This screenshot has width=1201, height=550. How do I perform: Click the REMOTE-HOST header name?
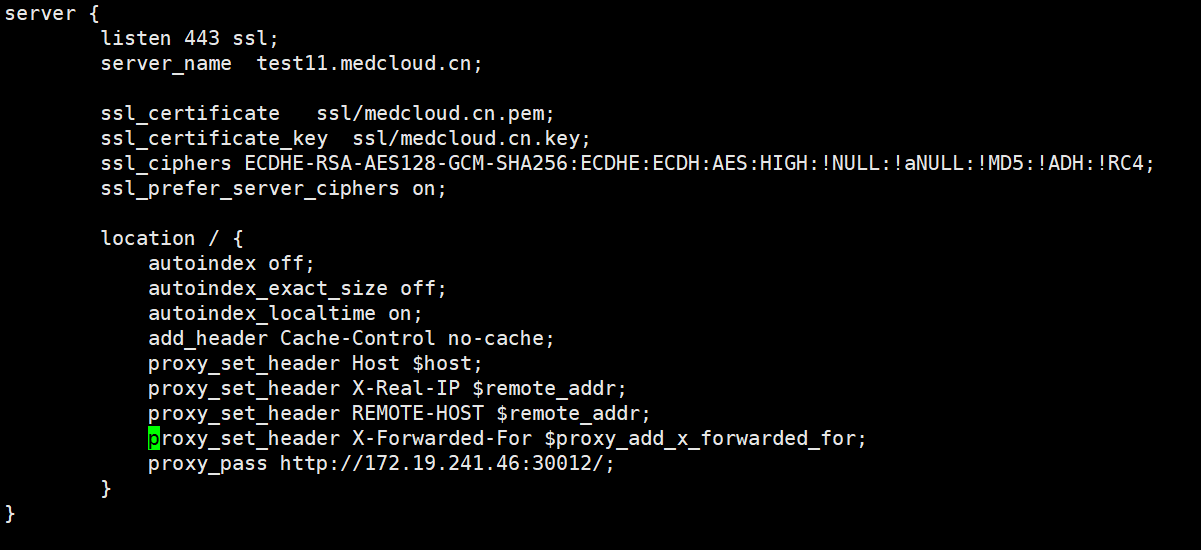417,413
